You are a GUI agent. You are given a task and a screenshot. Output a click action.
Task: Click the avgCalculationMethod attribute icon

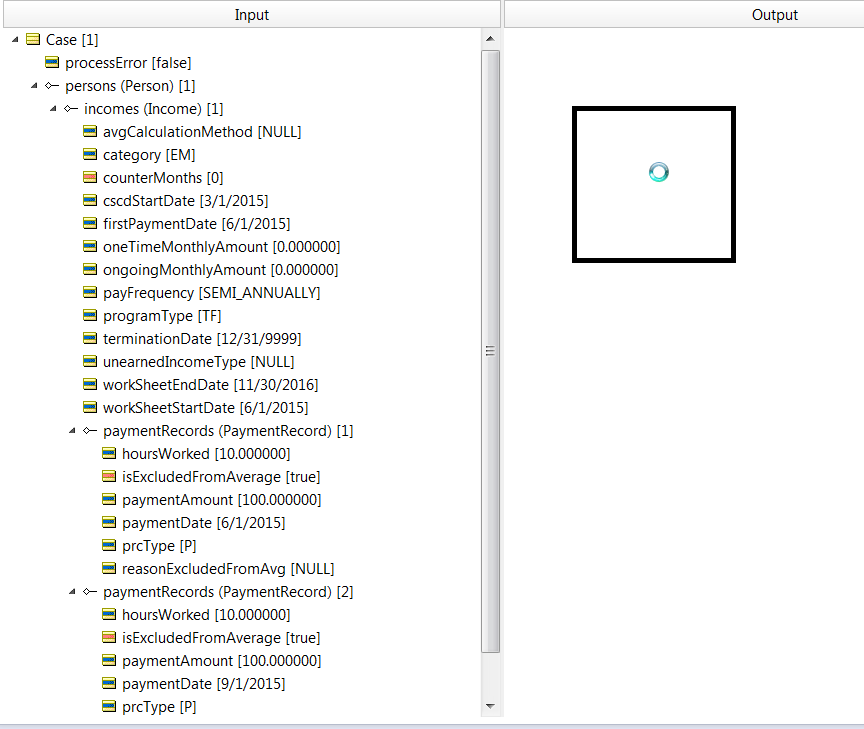tap(90, 131)
